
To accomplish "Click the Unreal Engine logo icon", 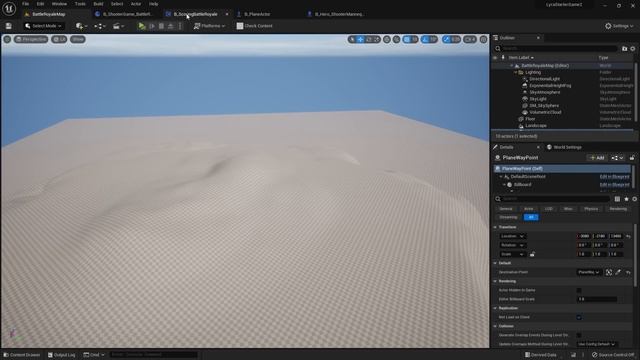I will 9,8.
